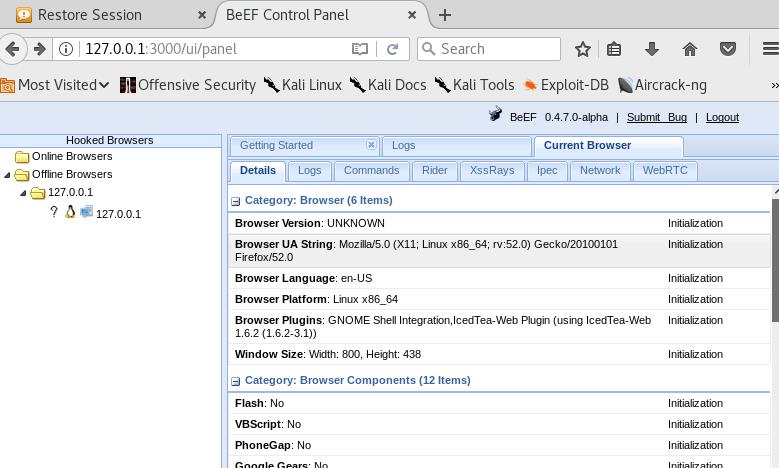The height and width of the screenshot is (468, 779).
Task: Click Browser Version: UNKNOWN row
Action: [499, 224]
